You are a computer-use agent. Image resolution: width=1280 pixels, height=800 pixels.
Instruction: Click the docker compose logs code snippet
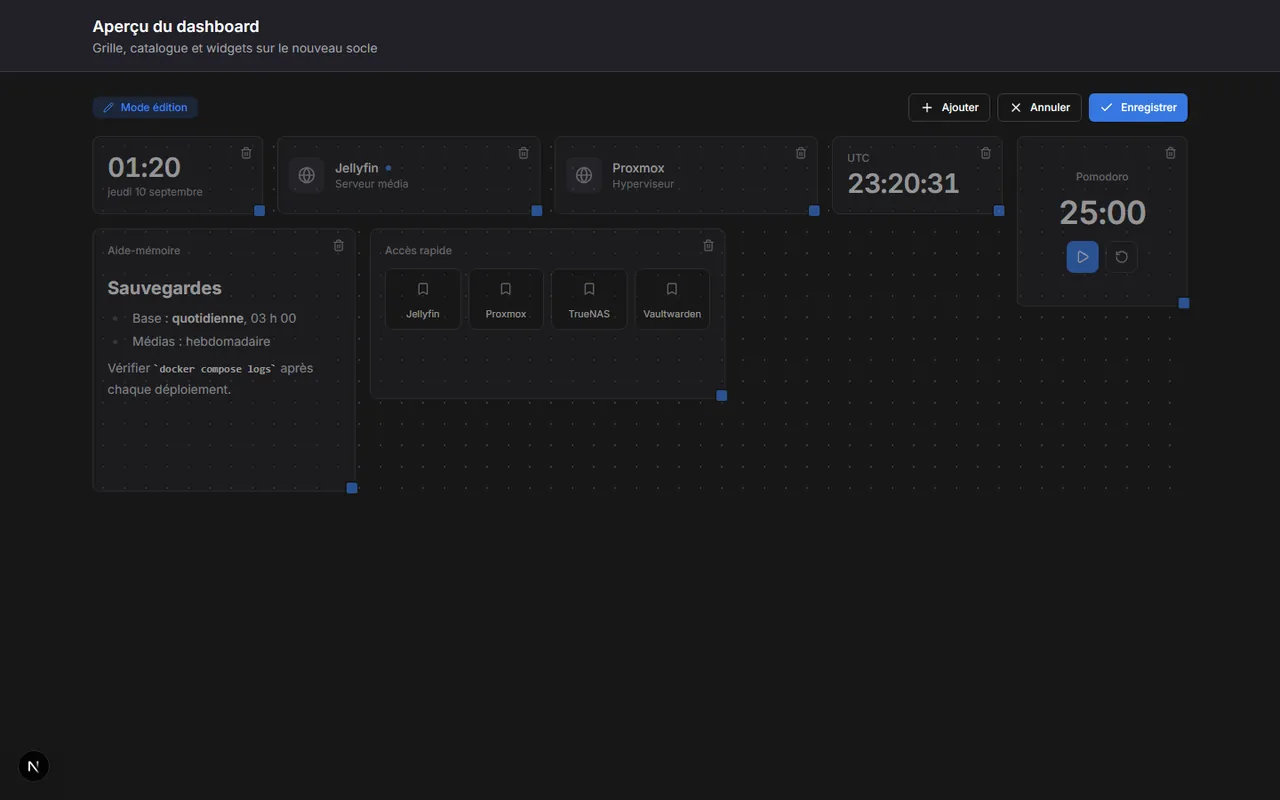pyautogui.click(x=215, y=369)
